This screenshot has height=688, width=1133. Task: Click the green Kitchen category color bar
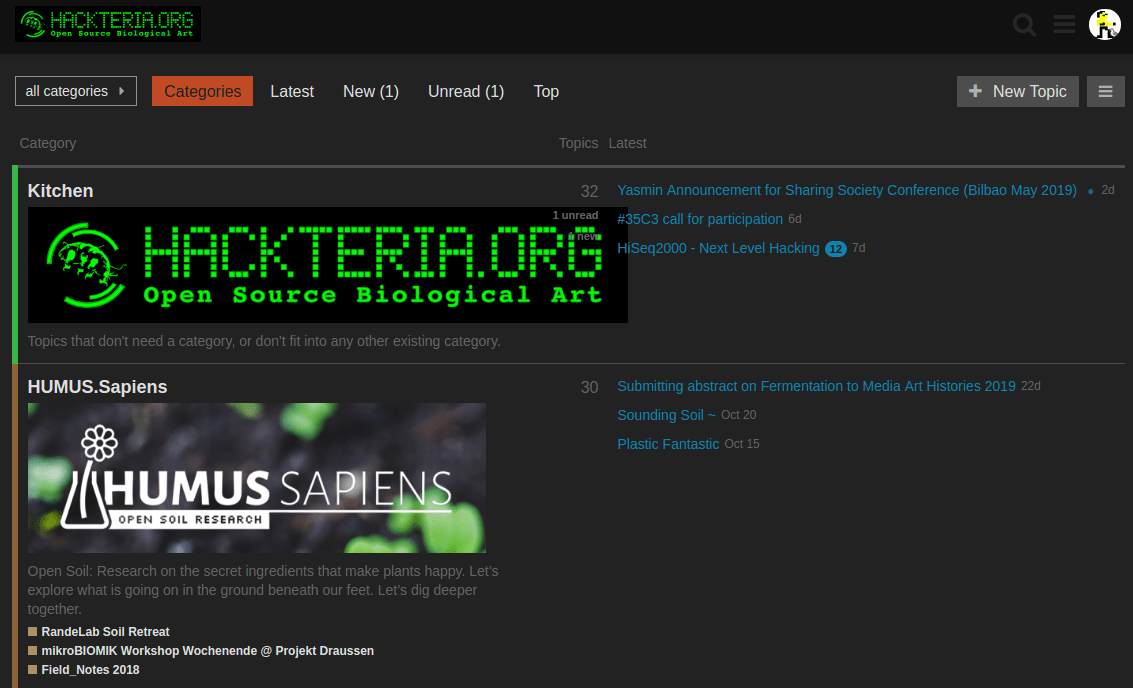click(14, 263)
